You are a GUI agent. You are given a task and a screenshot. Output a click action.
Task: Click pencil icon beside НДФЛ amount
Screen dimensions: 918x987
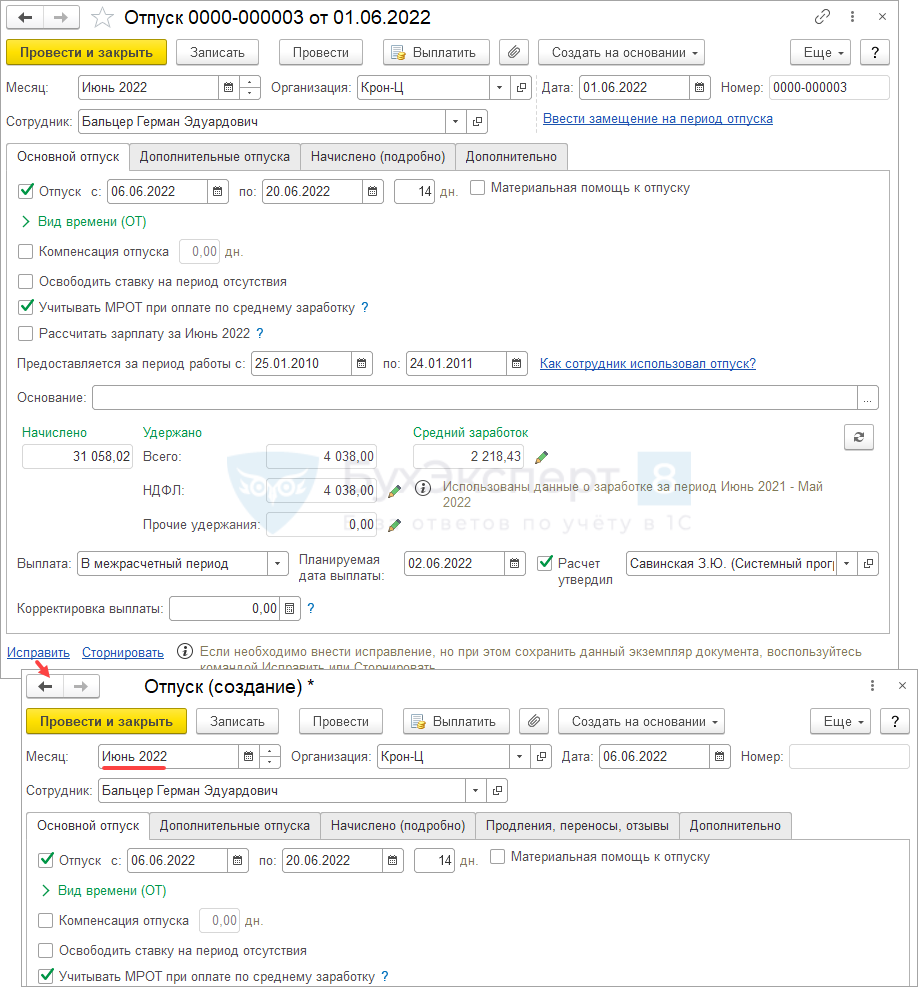point(395,490)
